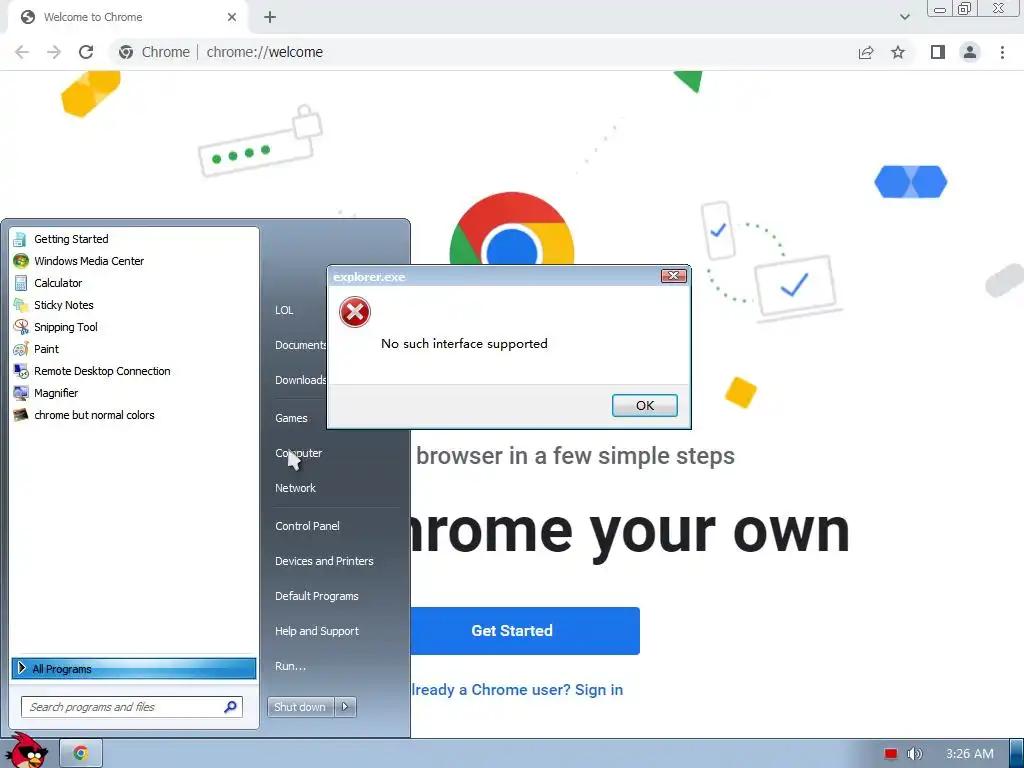Viewport: 1024px width, 768px height.
Task: Open a new Chrome tab
Action: pyautogui.click(x=270, y=17)
